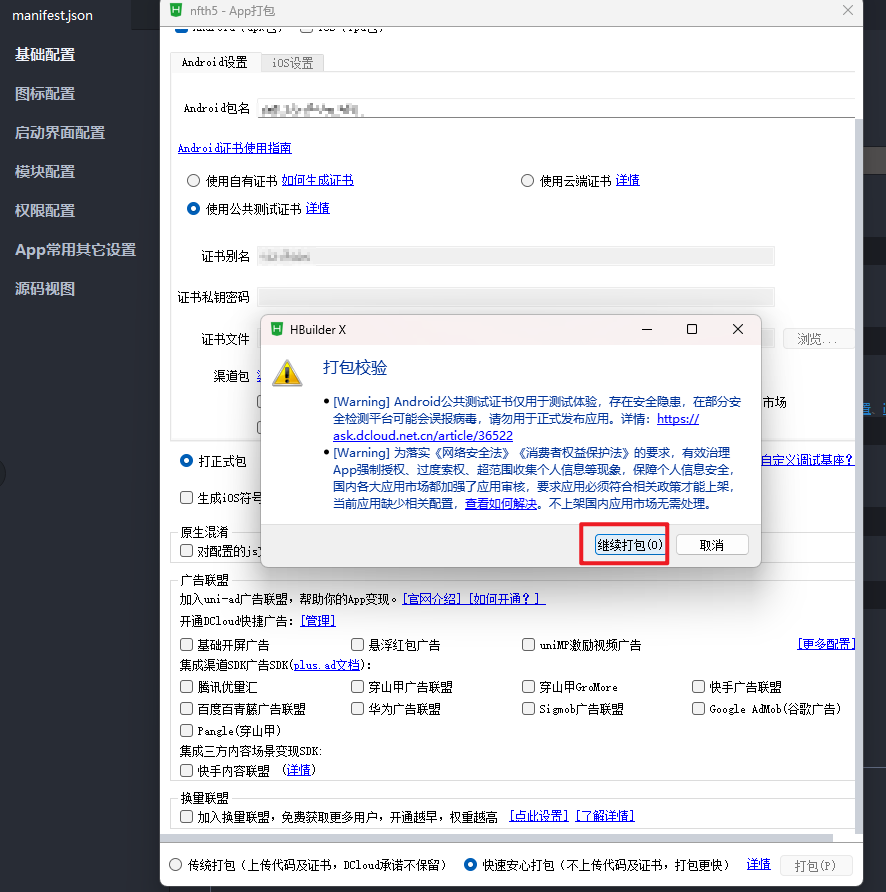Open the plus.ad文档 link
Image resolution: width=886 pixels, height=892 pixels.
(327, 665)
